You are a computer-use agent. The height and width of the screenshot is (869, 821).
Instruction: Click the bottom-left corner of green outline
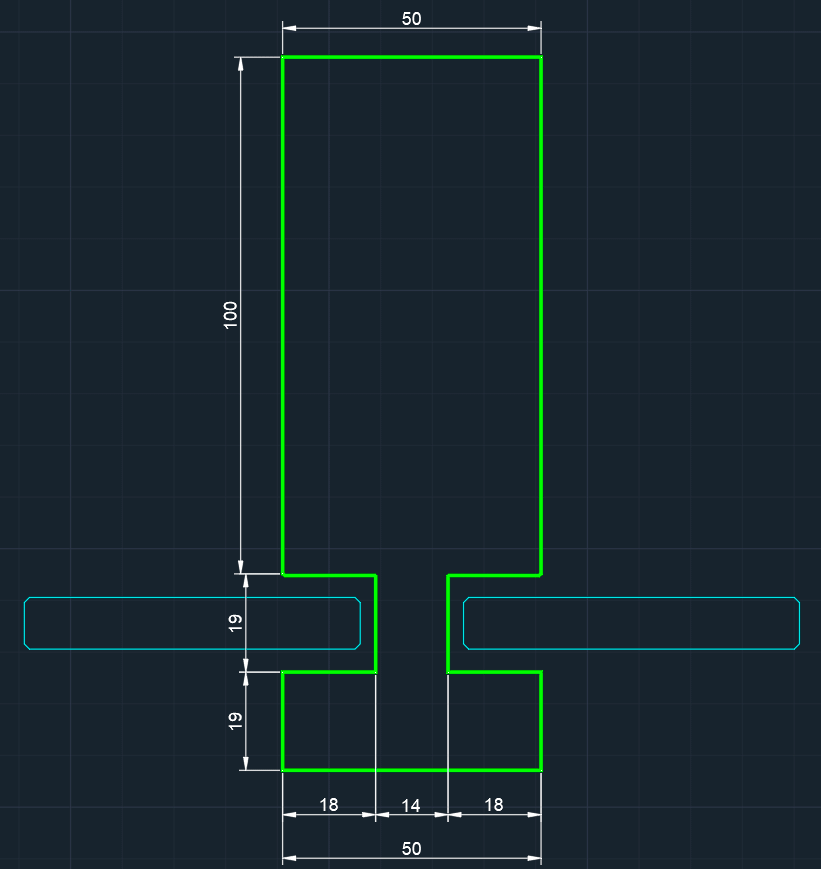(x=283, y=770)
